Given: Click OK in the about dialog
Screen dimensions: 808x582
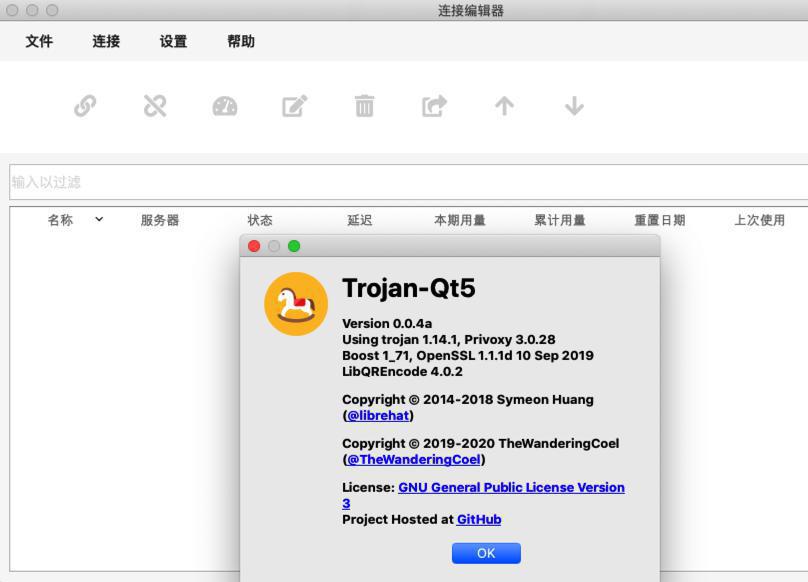Looking at the screenshot, I should click(486, 553).
